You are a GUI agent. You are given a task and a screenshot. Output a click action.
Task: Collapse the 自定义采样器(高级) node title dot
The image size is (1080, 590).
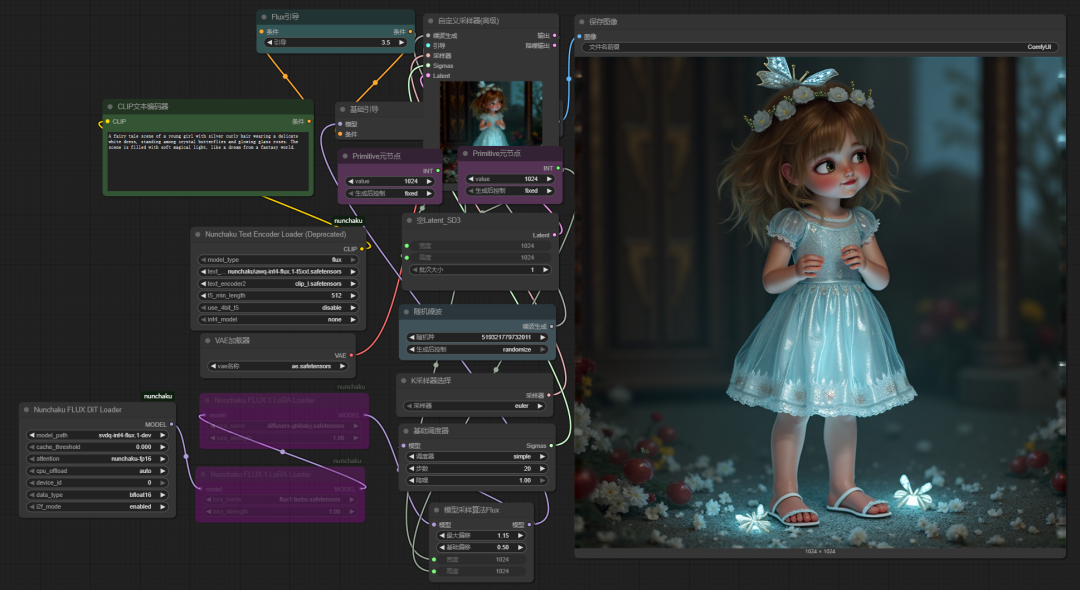tap(430, 21)
